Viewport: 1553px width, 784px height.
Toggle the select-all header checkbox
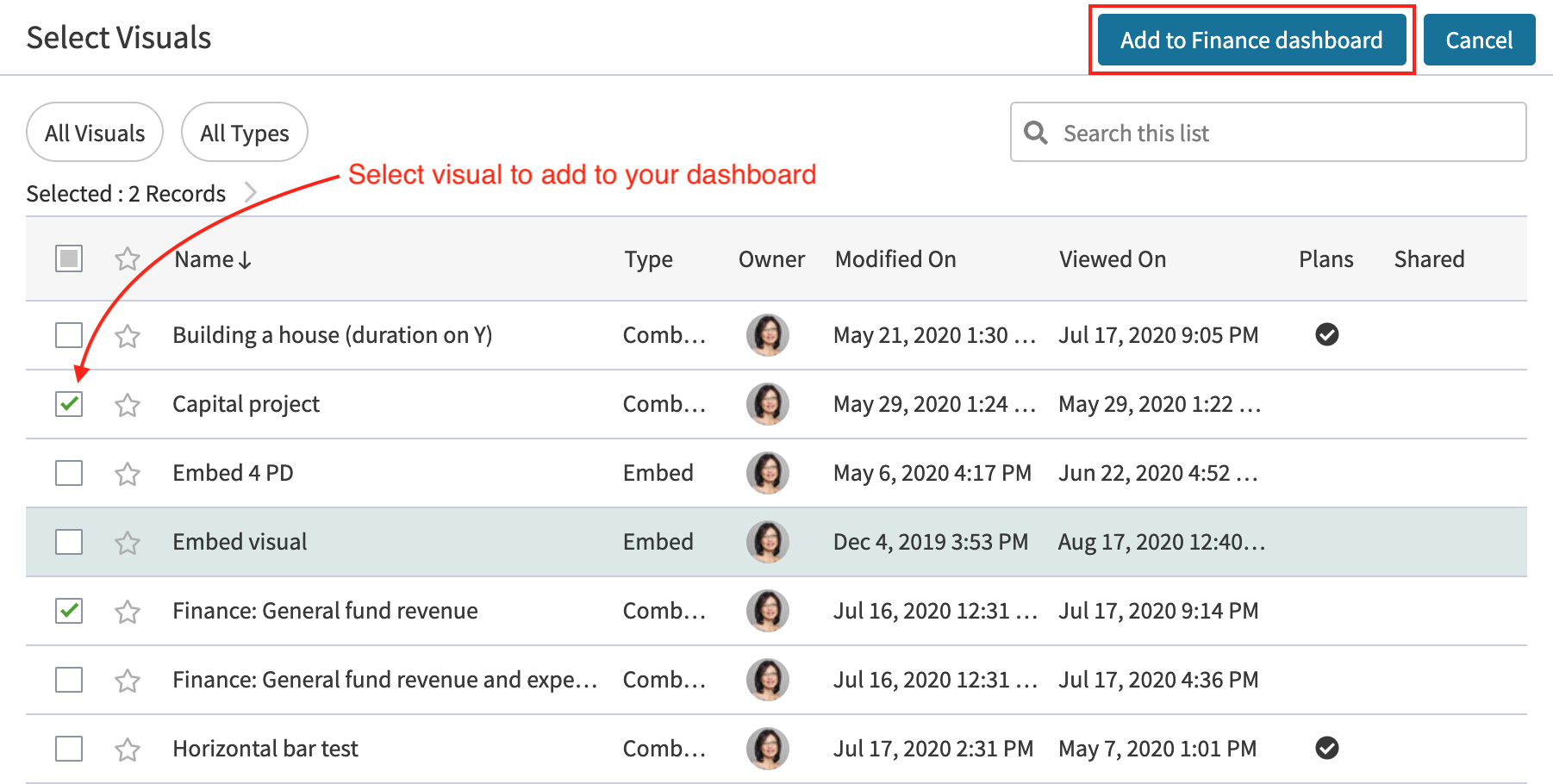tap(69, 258)
